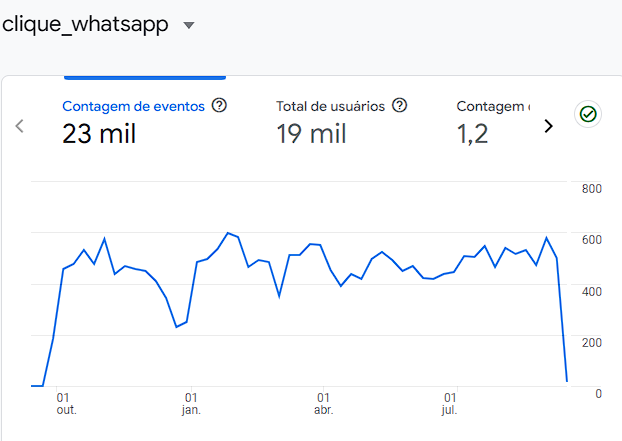Viewport: 622px width, 441px height.
Task: Click the 01 jan. date axis label
Action: pos(191,403)
